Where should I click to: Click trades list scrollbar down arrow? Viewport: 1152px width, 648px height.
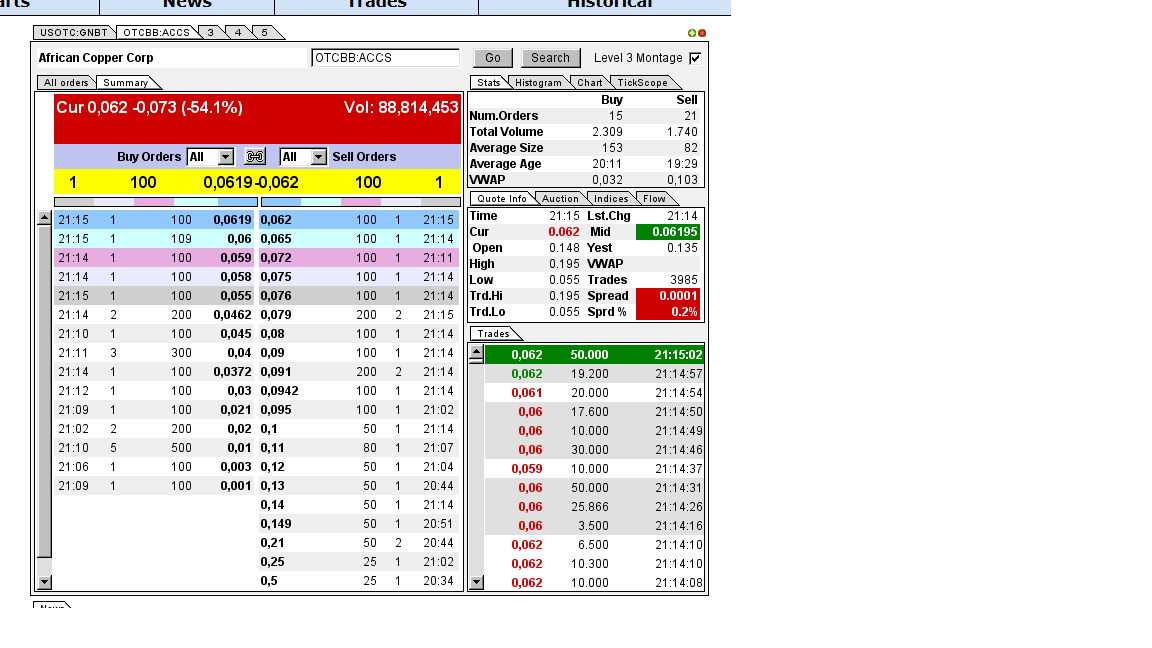(x=477, y=583)
